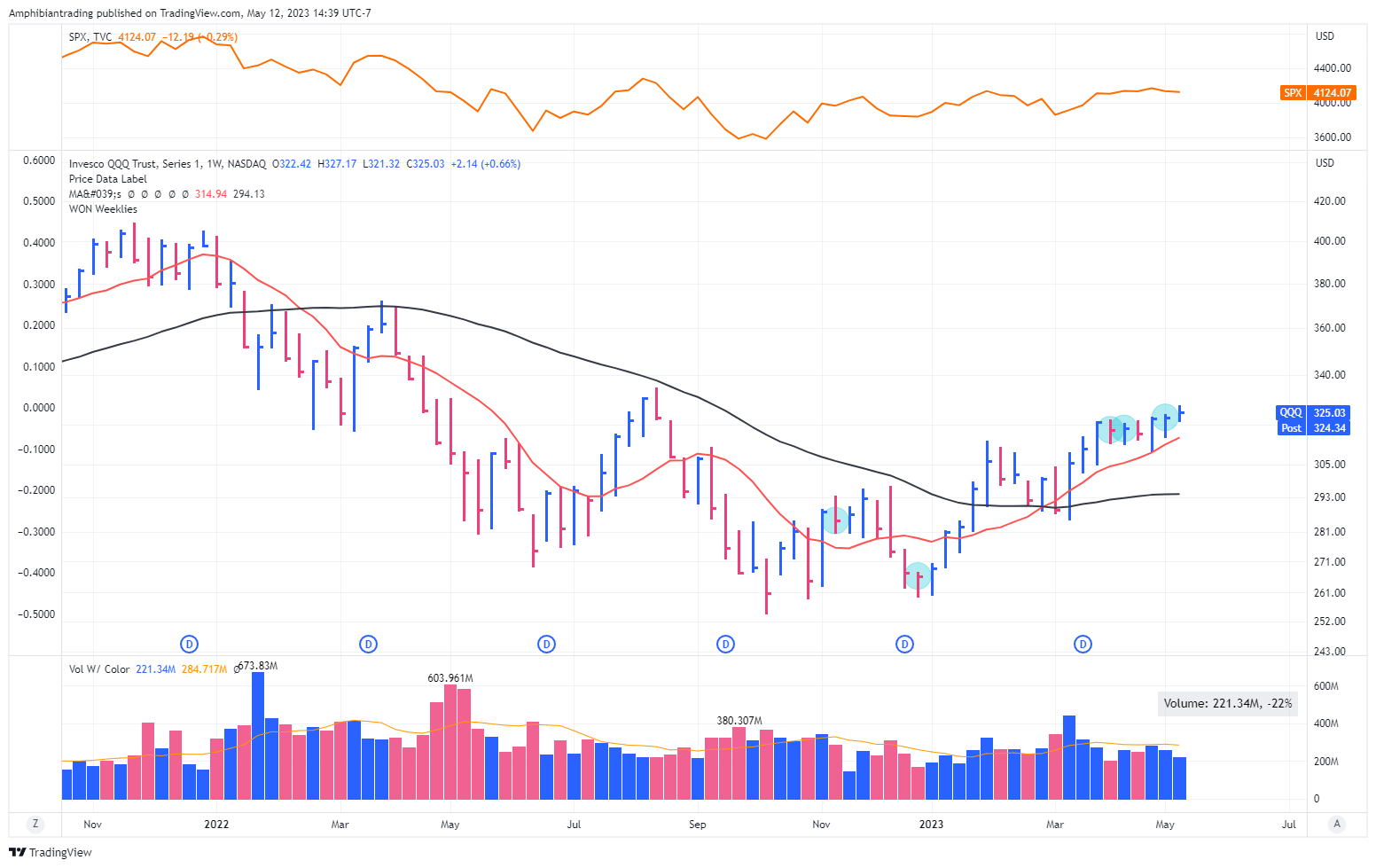Click the Volume 221.34M, -22% label
Viewport: 1376px width, 868px height.
1228,703
